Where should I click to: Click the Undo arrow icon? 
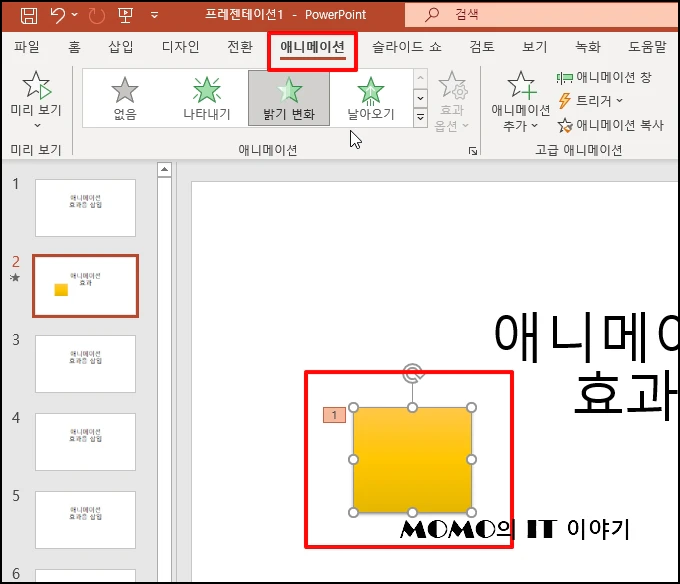[x=57, y=15]
